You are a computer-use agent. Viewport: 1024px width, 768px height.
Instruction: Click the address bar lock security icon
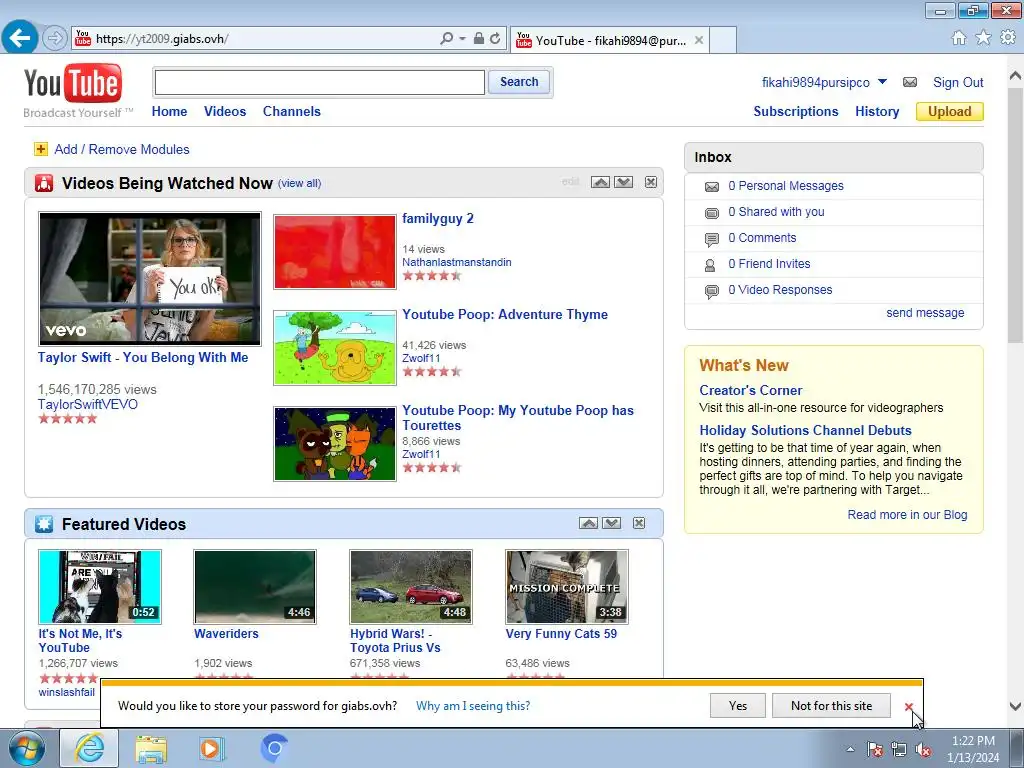point(479,39)
